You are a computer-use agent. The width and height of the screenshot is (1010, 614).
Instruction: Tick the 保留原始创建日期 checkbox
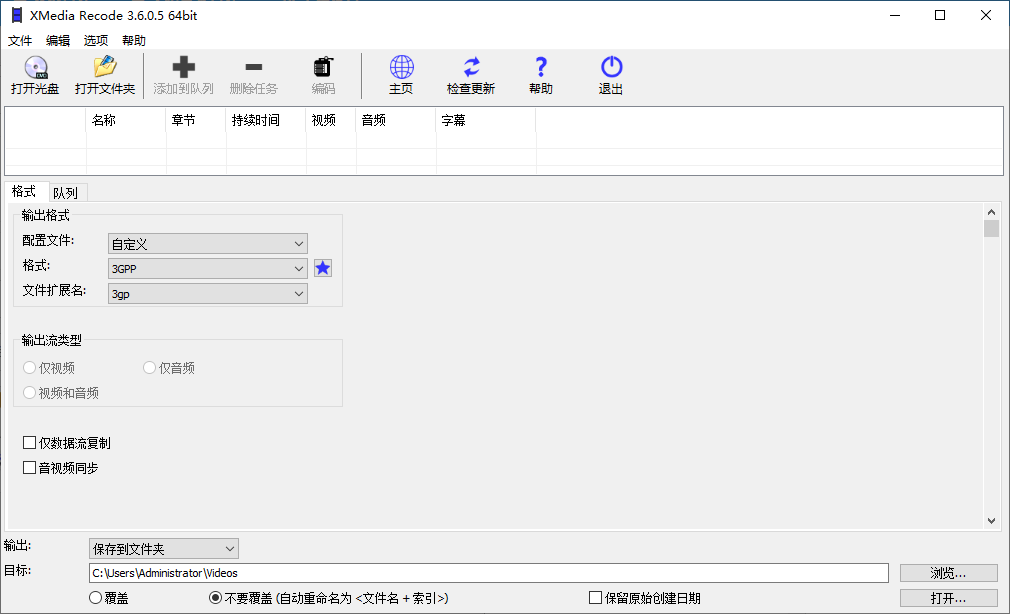pyautogui.click(x=596, y=598)
